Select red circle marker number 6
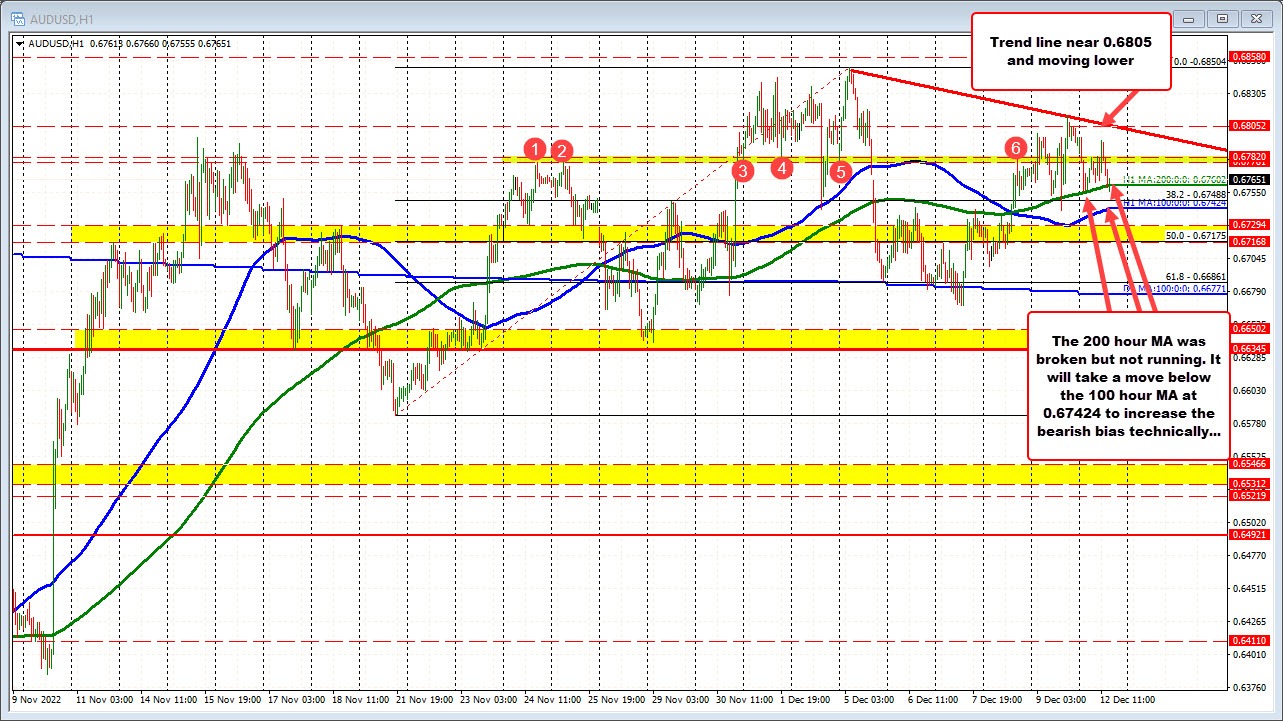The height and width of the screenshot is (721, 1283). pos(1016,148)
